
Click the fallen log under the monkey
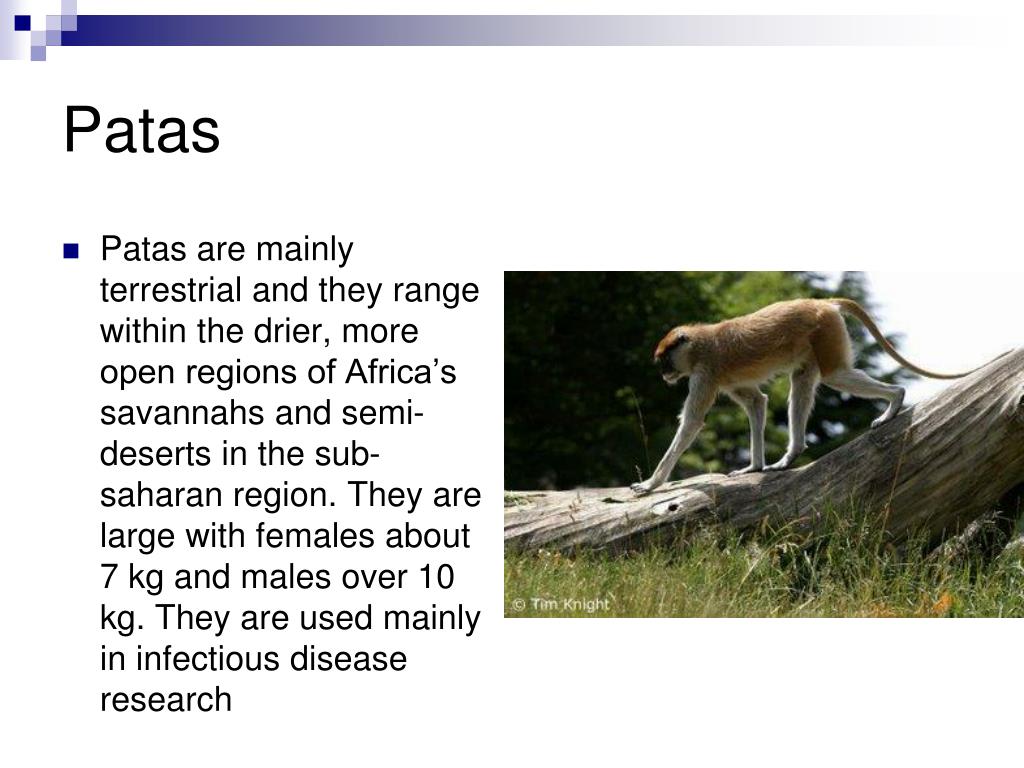(x=784, y=483)
